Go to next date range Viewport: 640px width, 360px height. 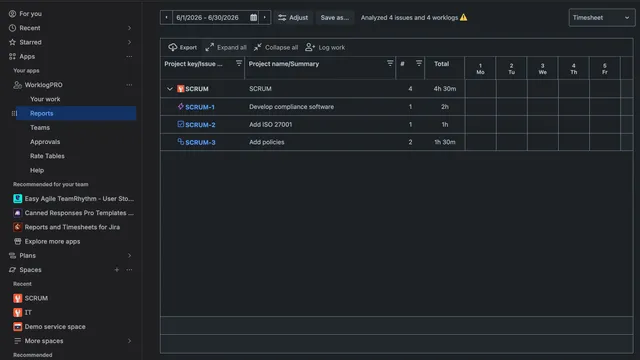(264, 18)
